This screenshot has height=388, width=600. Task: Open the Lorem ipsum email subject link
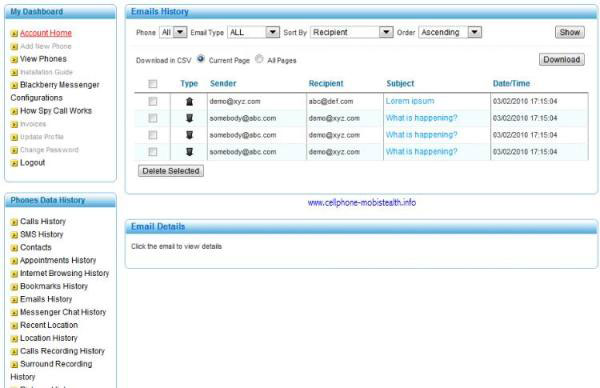(410, 101)
